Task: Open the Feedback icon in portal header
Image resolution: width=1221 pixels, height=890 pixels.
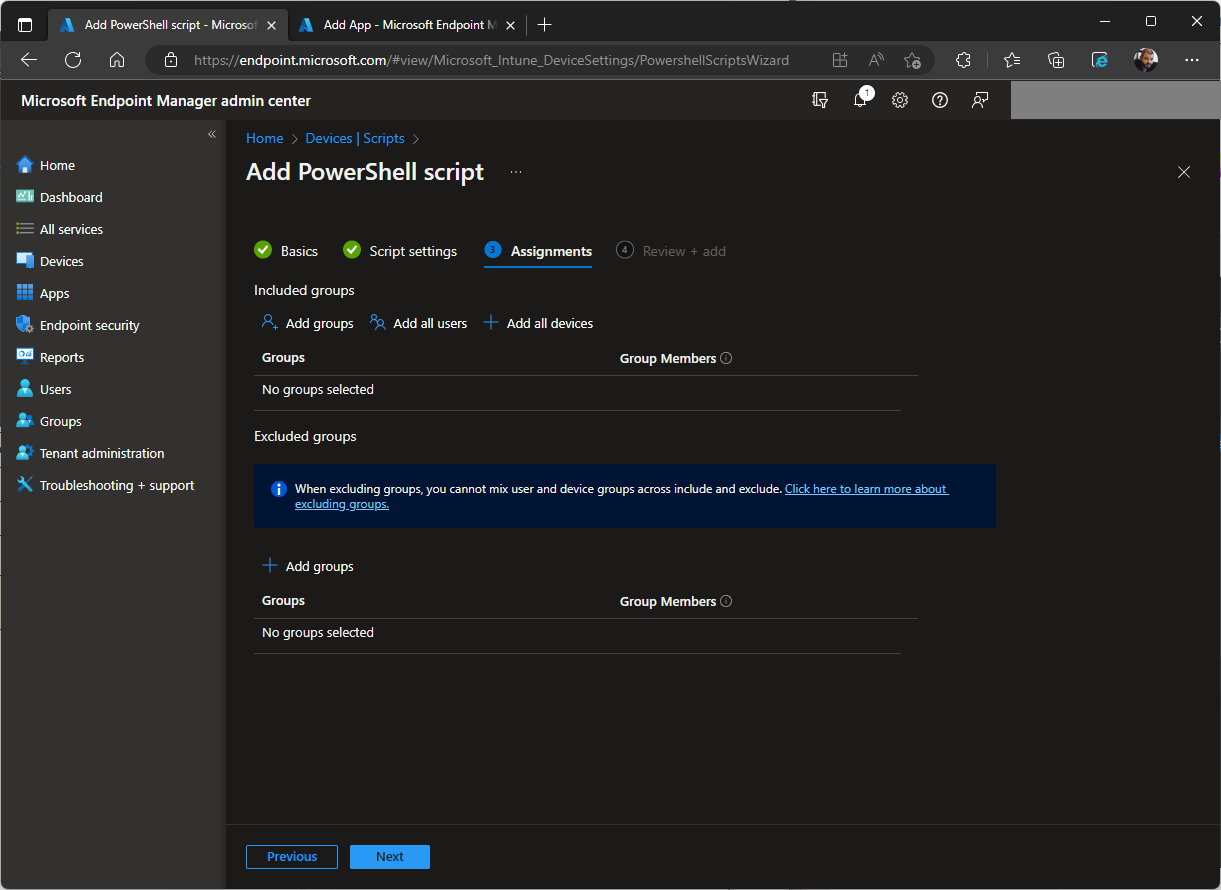Action: coord(980,100)
